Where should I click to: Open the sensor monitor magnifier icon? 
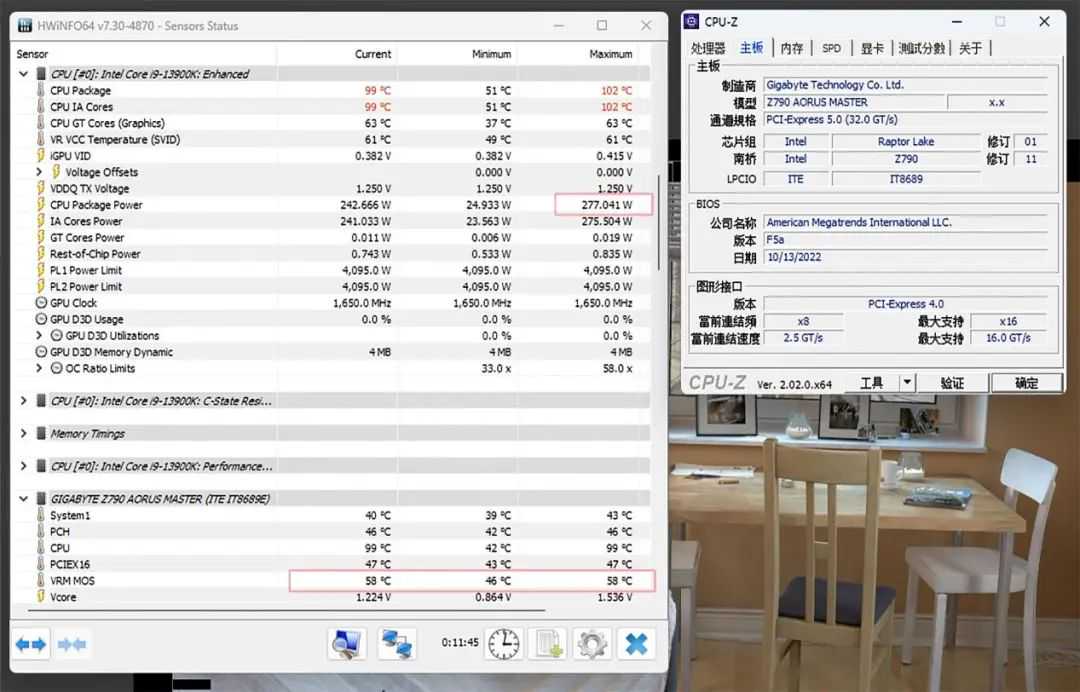tap(347, 644)
